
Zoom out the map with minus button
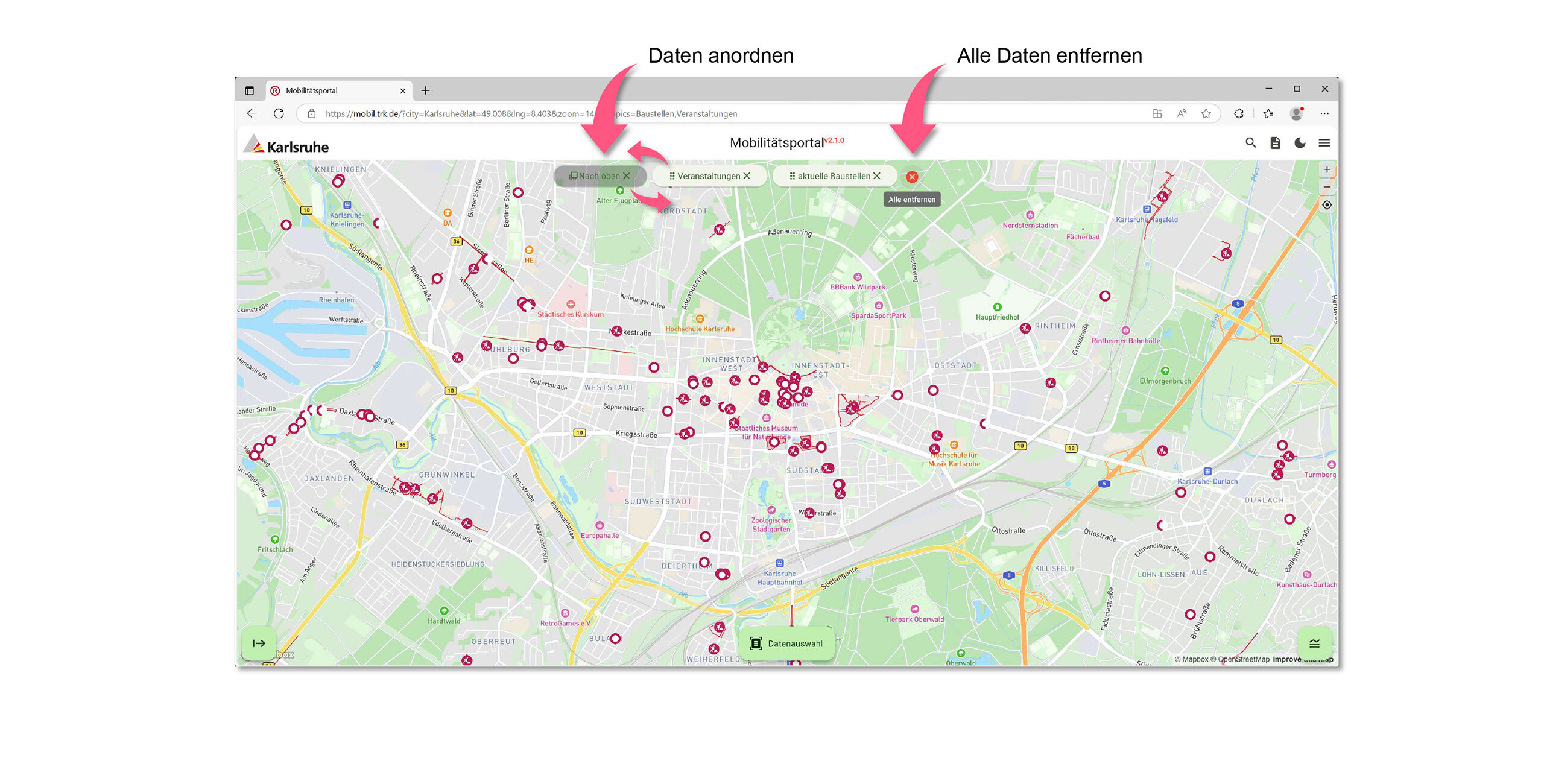pyautogui.click(x=1327, y=186)
